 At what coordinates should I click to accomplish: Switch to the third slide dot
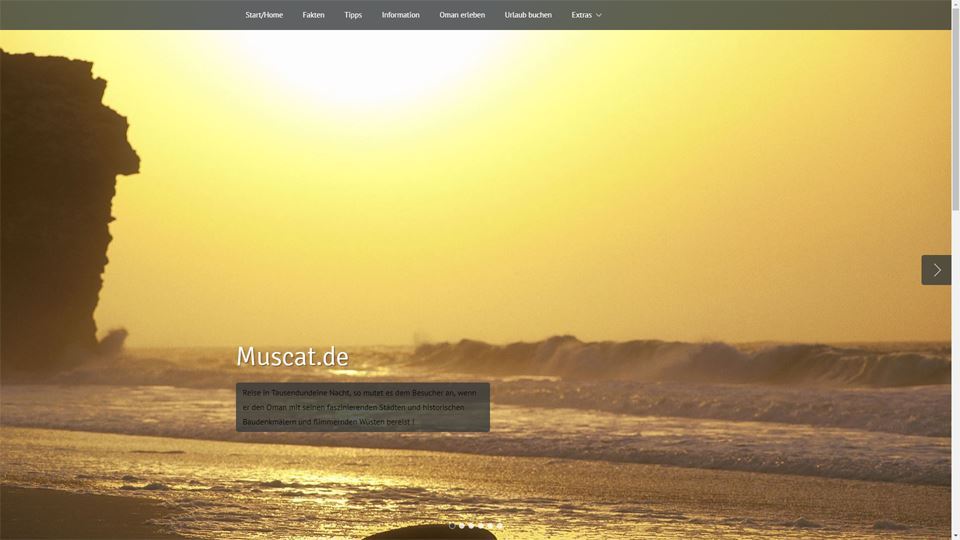click(x=471, y=525)
